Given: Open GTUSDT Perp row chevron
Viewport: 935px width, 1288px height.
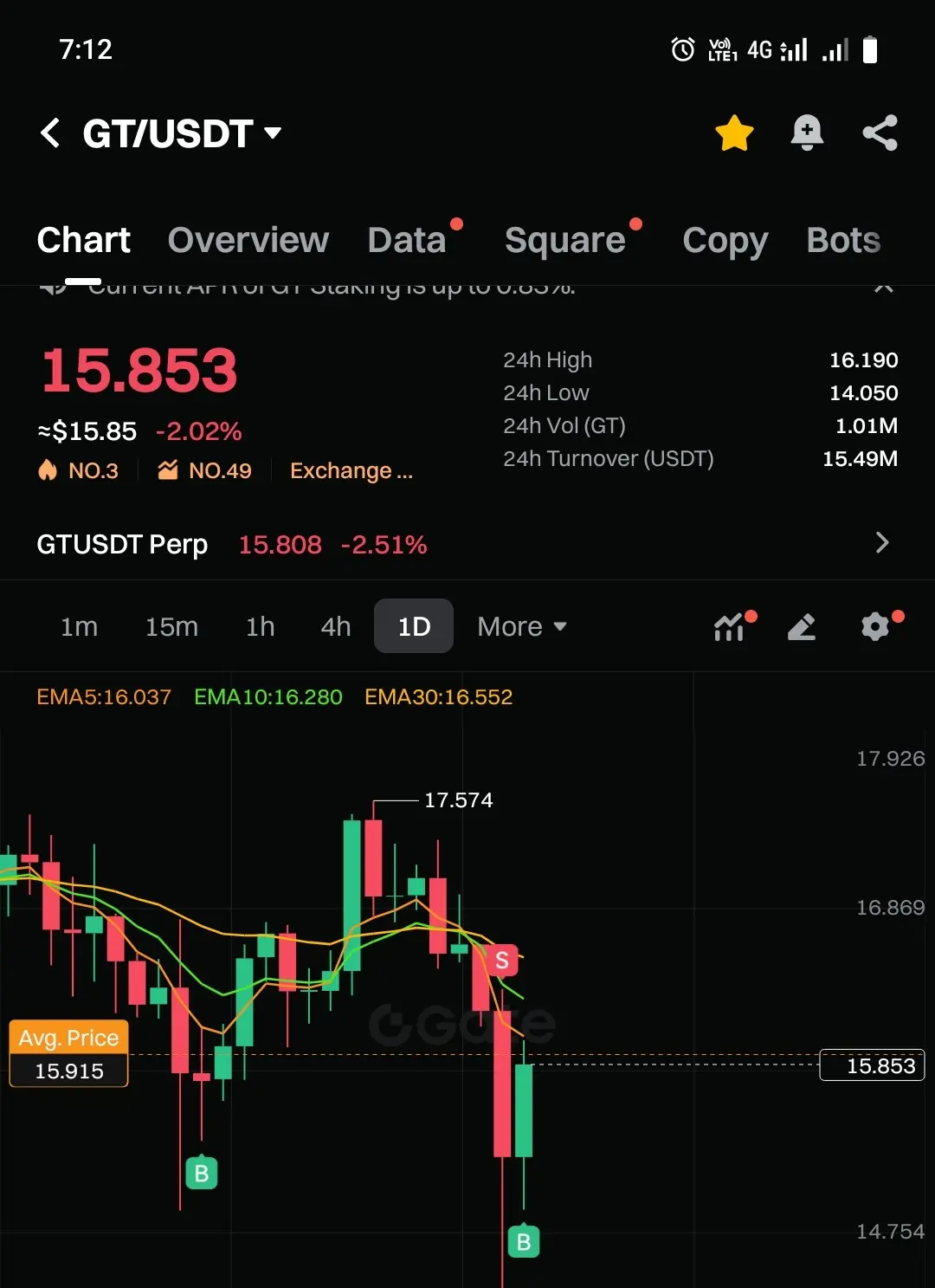Looking at the screenshot, I should click(x=882, y=543).
